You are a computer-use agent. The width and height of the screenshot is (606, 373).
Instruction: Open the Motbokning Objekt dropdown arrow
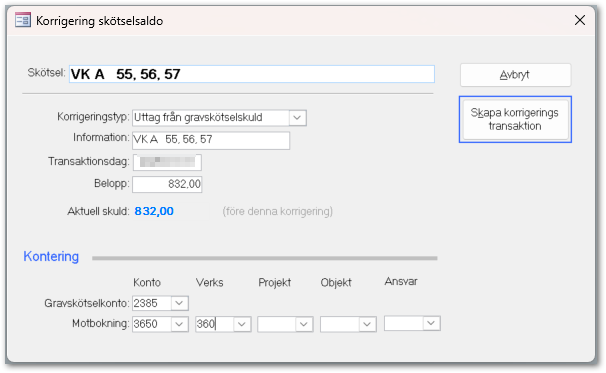click(x=367, y=324)
